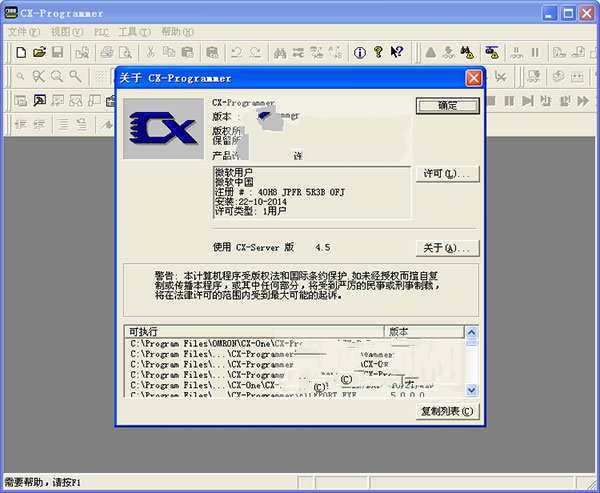Open the PLC menu

click(101, 32)
